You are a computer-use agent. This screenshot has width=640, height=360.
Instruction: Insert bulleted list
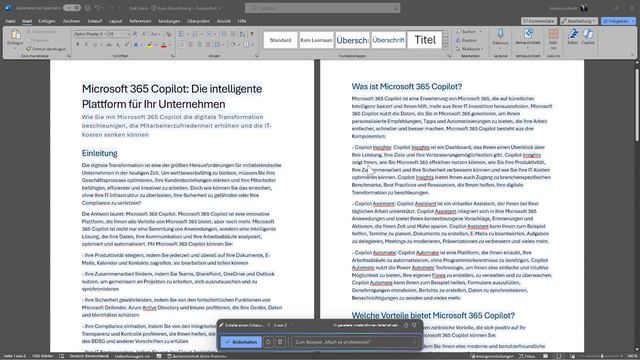(x=182, y=34)
